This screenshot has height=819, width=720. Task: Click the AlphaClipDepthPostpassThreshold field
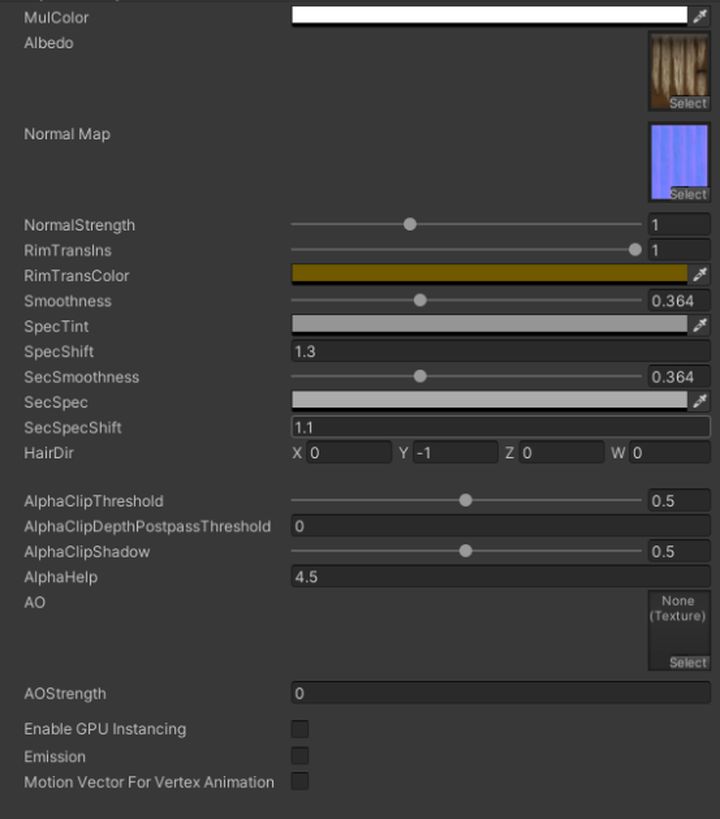click(501, 526)
